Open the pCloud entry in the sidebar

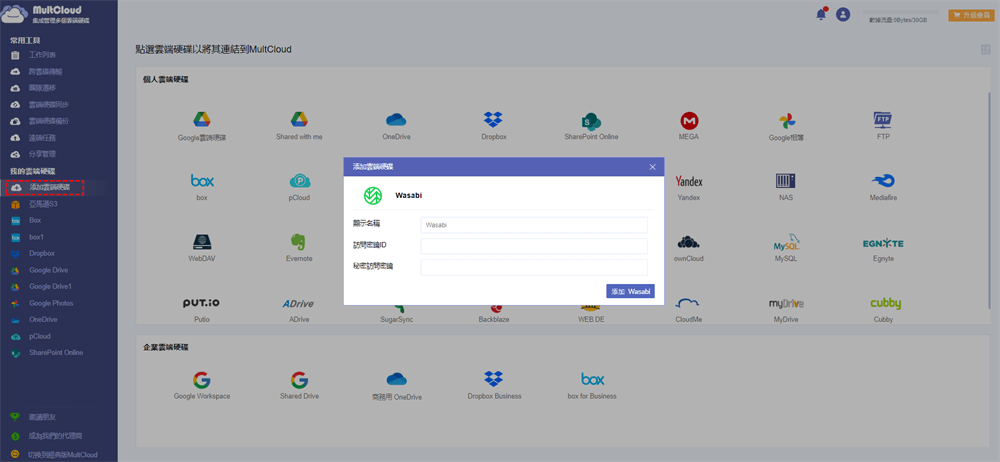(40, 336)
